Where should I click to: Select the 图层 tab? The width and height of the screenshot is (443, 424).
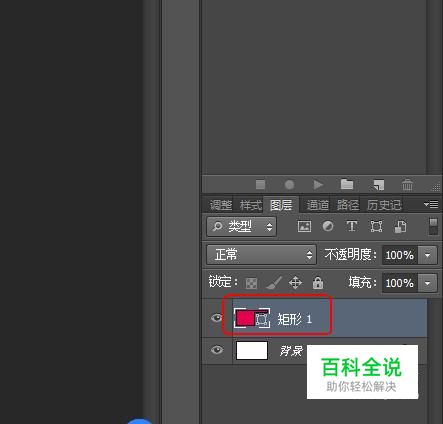point(281,205)
